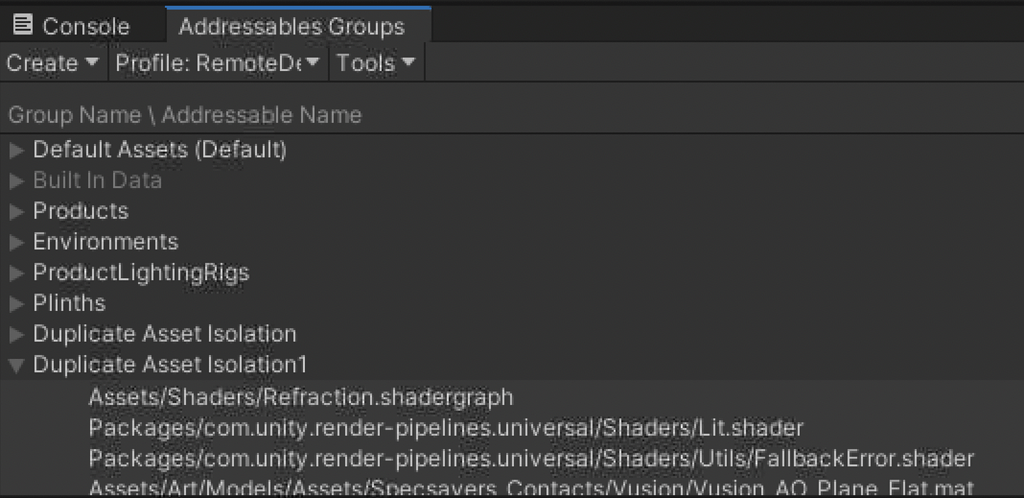
Task: Select the Vusion_AO_Plane_Flat.mat entry
Action: 530,489
